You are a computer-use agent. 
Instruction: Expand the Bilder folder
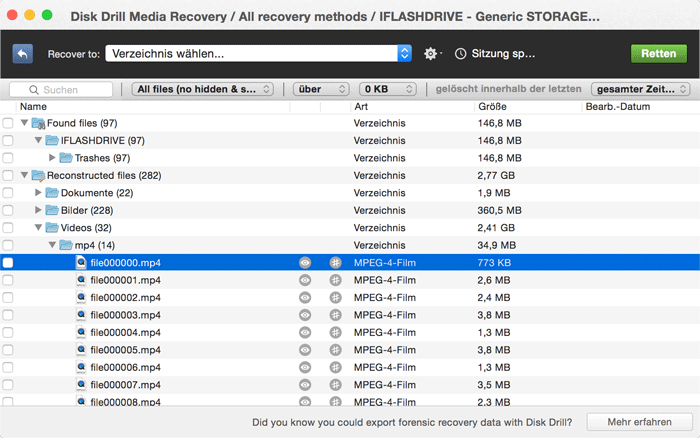pyautogui.click(x=38, y=210)
